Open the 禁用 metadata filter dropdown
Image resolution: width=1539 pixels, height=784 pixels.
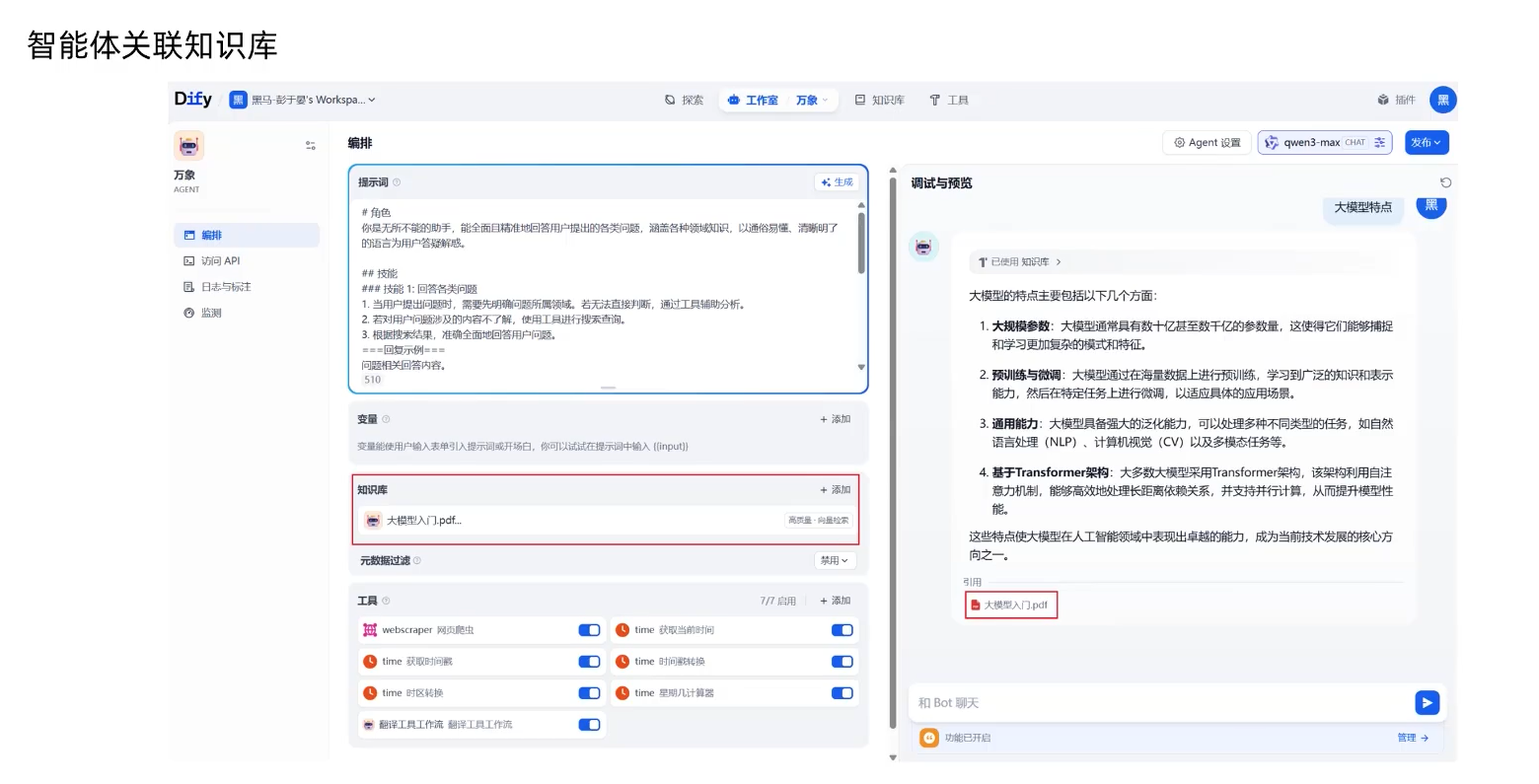[x=835, y=560]
